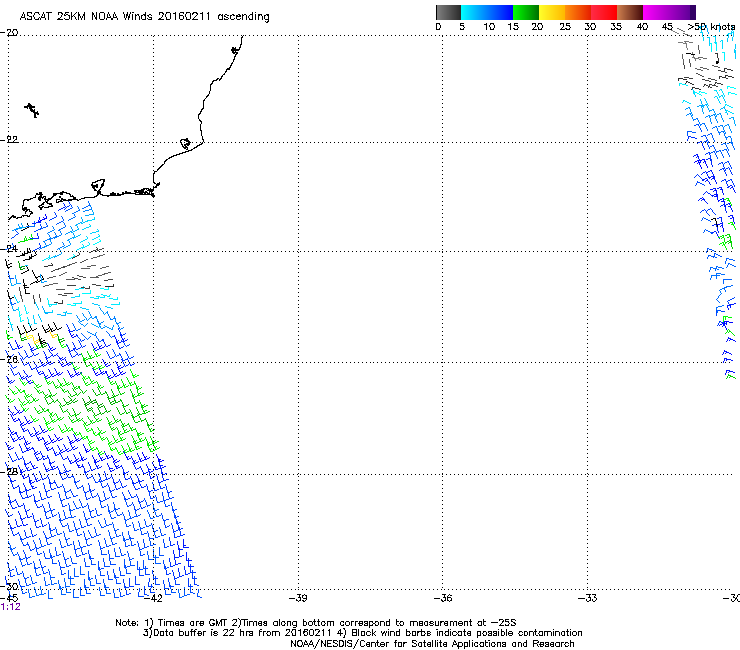The width and height of the screenshot is (740, 650).
Task: Click the NOAA/NESDIS Center credit line
Action: coord(432,644)
